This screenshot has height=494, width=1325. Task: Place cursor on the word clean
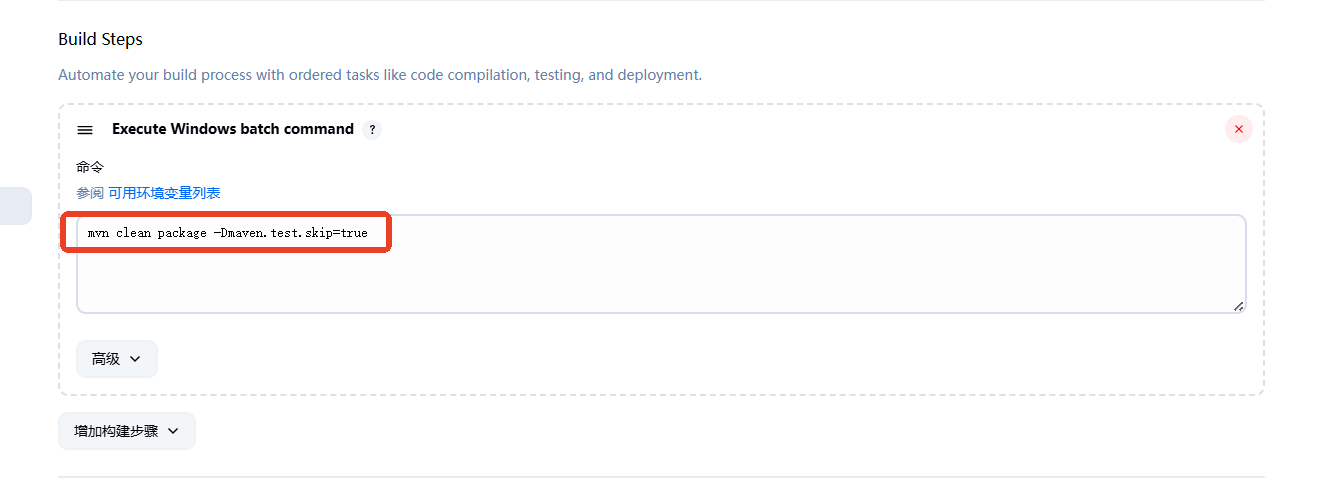coord(133,233)
